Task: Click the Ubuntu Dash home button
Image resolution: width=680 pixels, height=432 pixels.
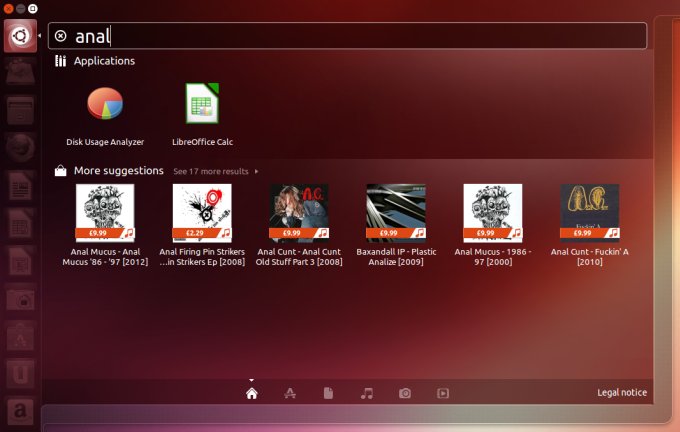Action: [x=20, y=37]
